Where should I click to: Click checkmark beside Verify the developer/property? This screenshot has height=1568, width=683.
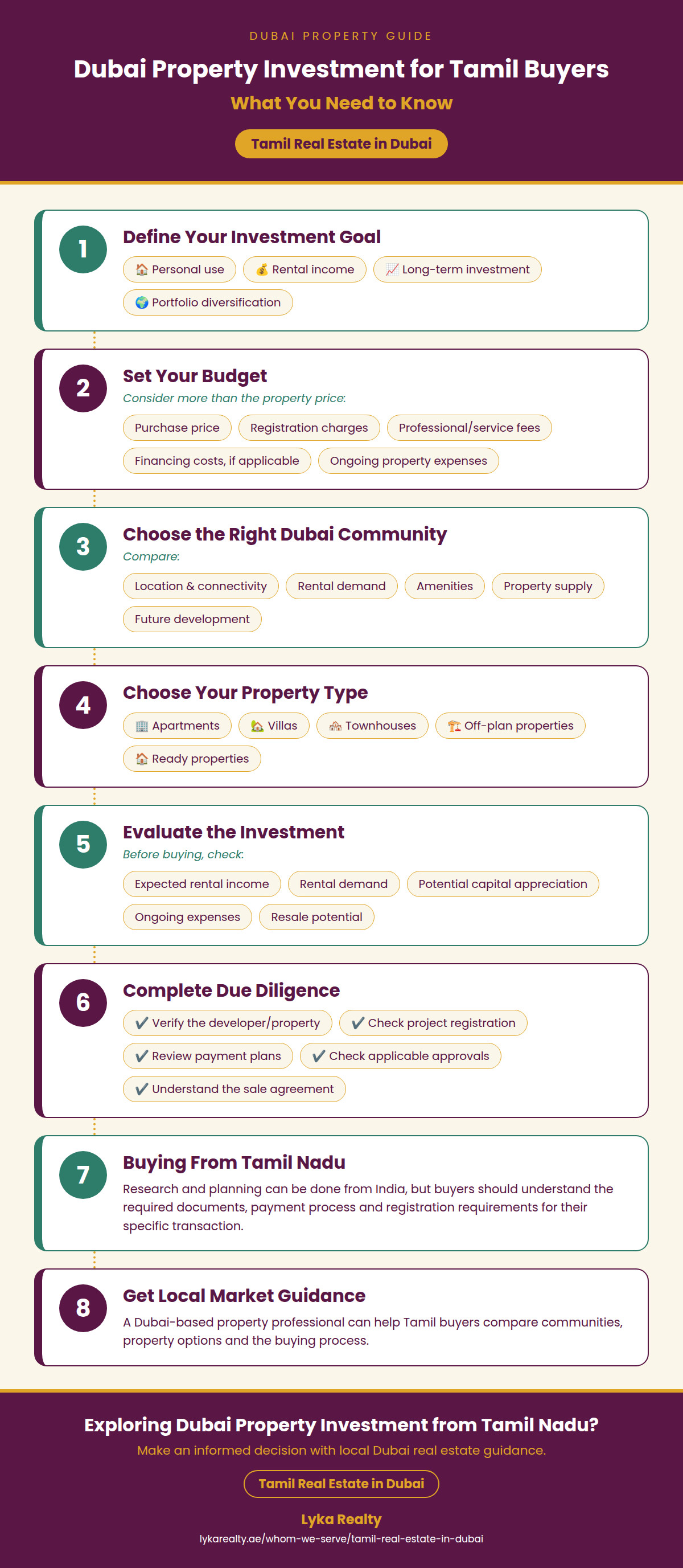click(142, 1024)
